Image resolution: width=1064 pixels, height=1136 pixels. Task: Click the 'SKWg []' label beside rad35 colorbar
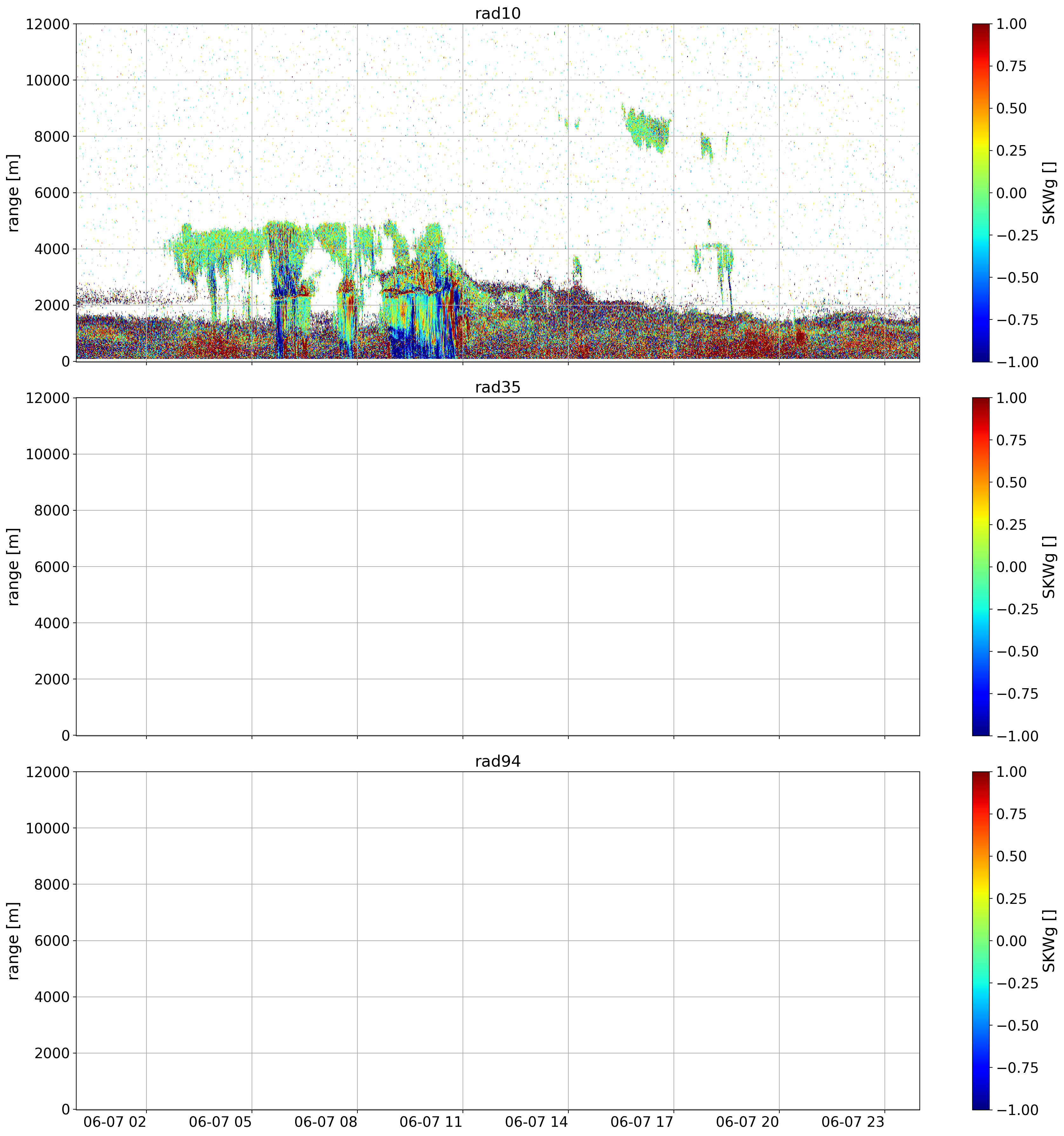(x=1048, y=566)
